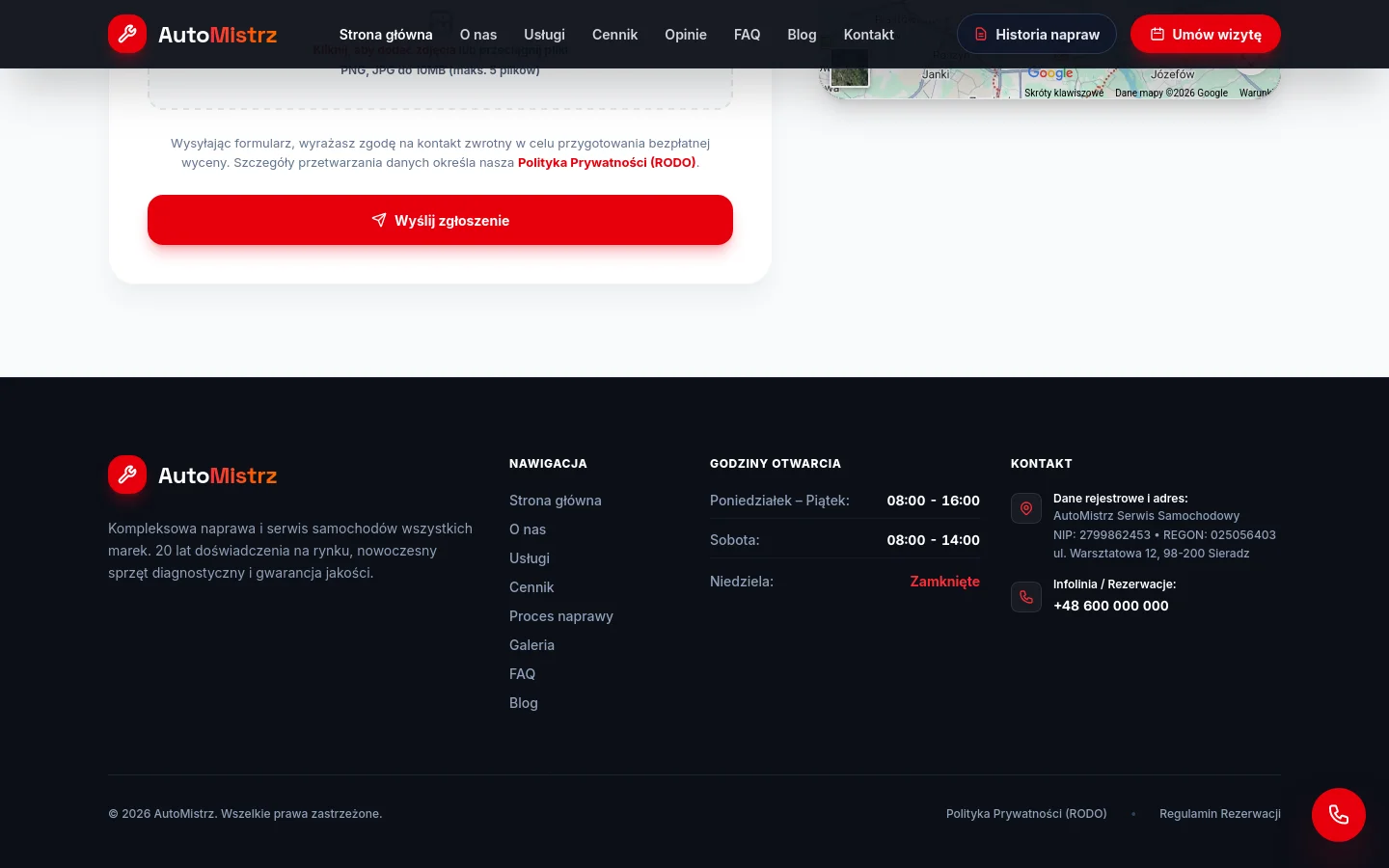The height and width of the screenshot is (868, 1389).
Task: Open Opinie from the header menu
Action: point(686,35)
